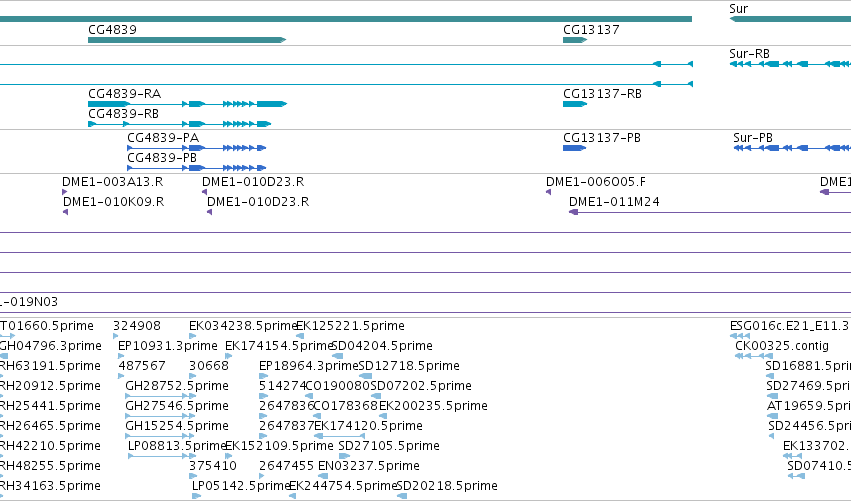
Task: Select the LP08813.5prime EST label
Action: click(176, 446)
